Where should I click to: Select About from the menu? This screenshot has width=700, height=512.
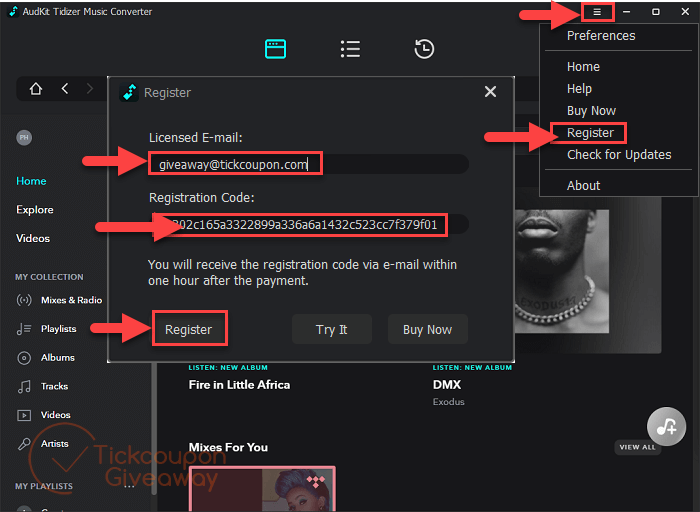pos(583,185)
